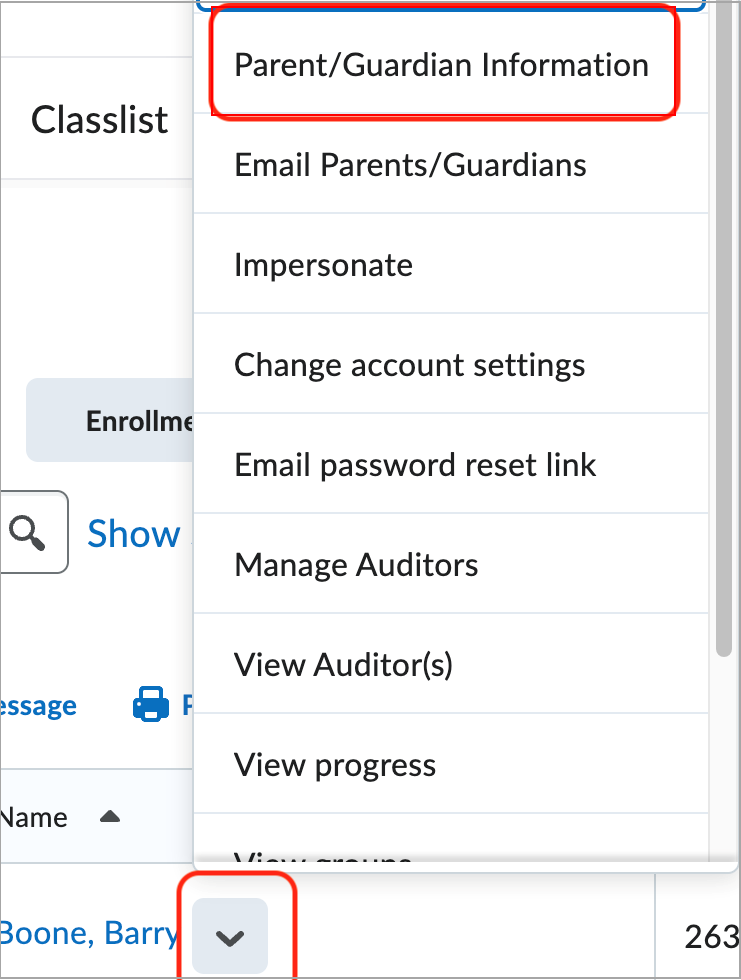Open the dropdown chevron next to Boone, Barry
The width and height of the screenshot is (741, 980).
tap(230, 937)
